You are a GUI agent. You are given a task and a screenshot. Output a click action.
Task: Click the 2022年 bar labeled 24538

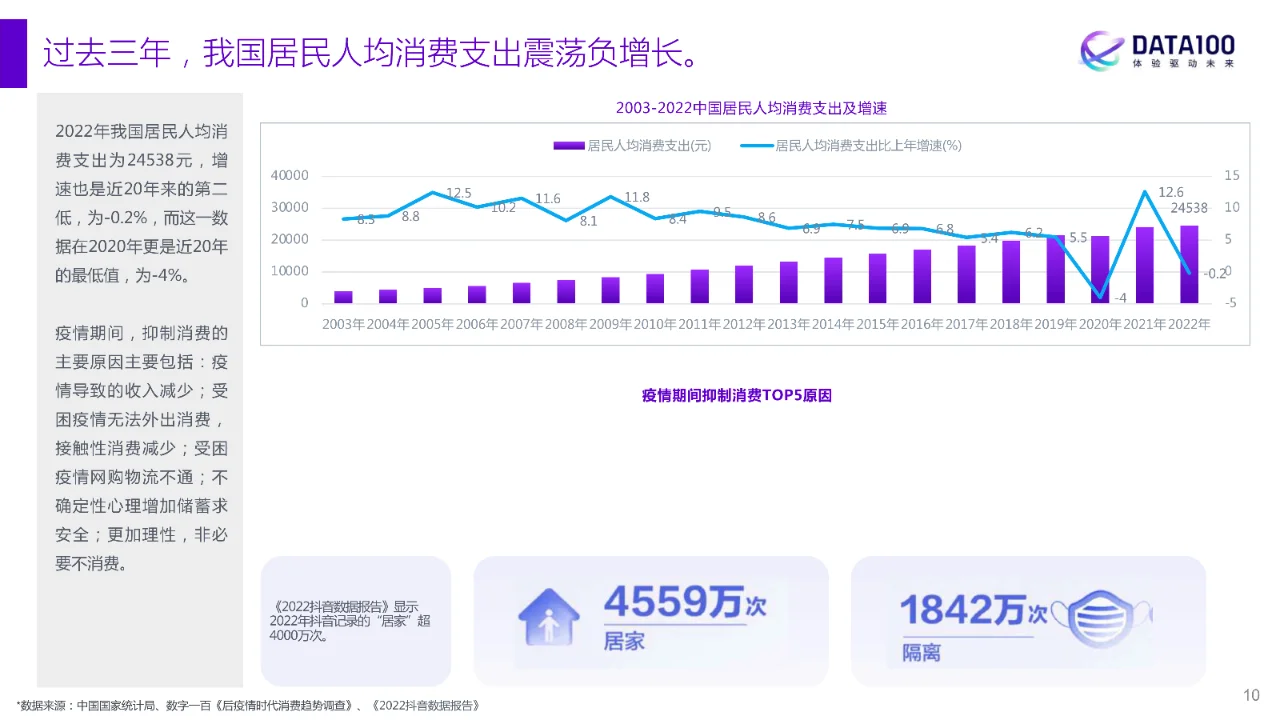point(1189,264)
